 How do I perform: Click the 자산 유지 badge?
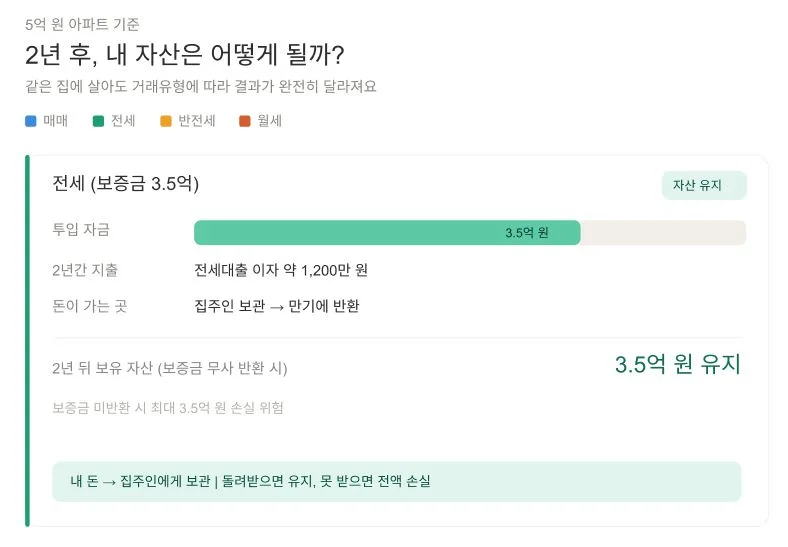(x=703, y=186)
